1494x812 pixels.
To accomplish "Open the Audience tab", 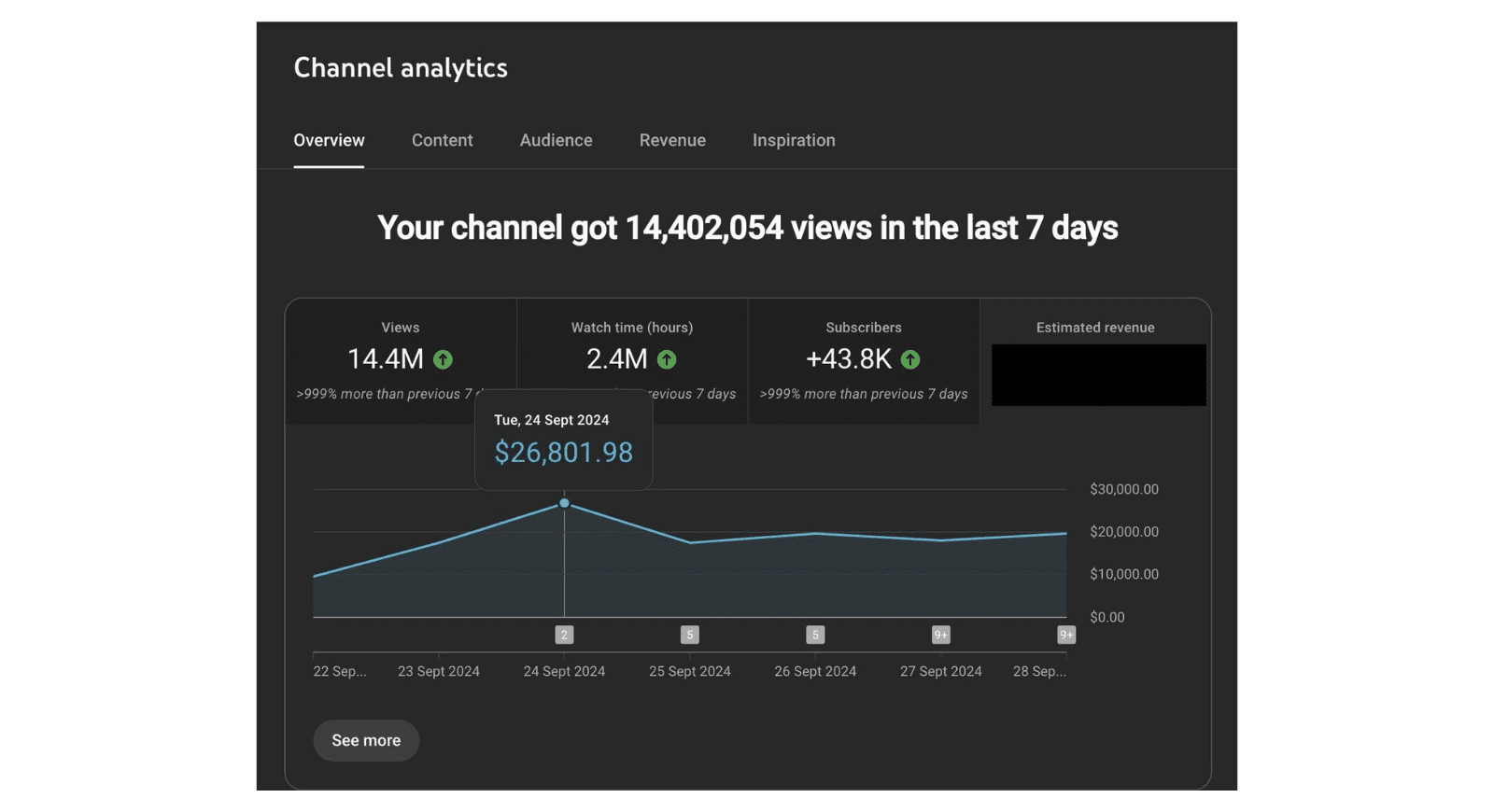I will pyautogui.click(x=556, y=140).
